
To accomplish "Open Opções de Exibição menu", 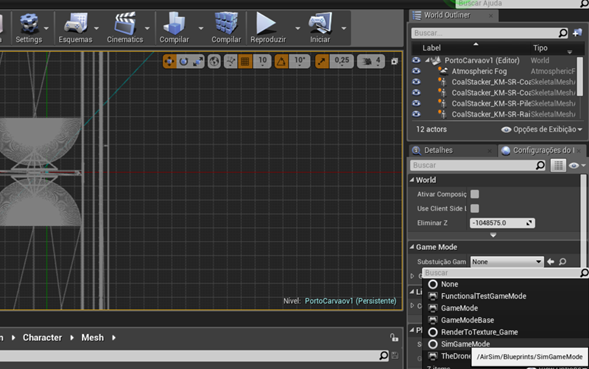I will pos(542,129).
